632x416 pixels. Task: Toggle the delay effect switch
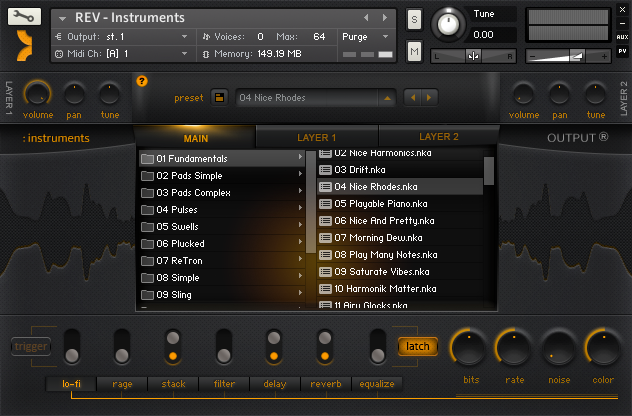coord(274,347)
